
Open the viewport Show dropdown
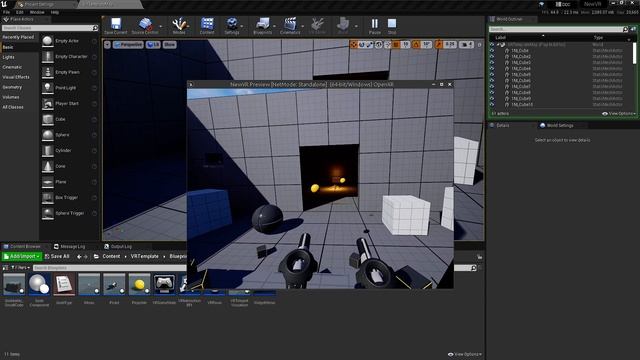click(169, 44)
